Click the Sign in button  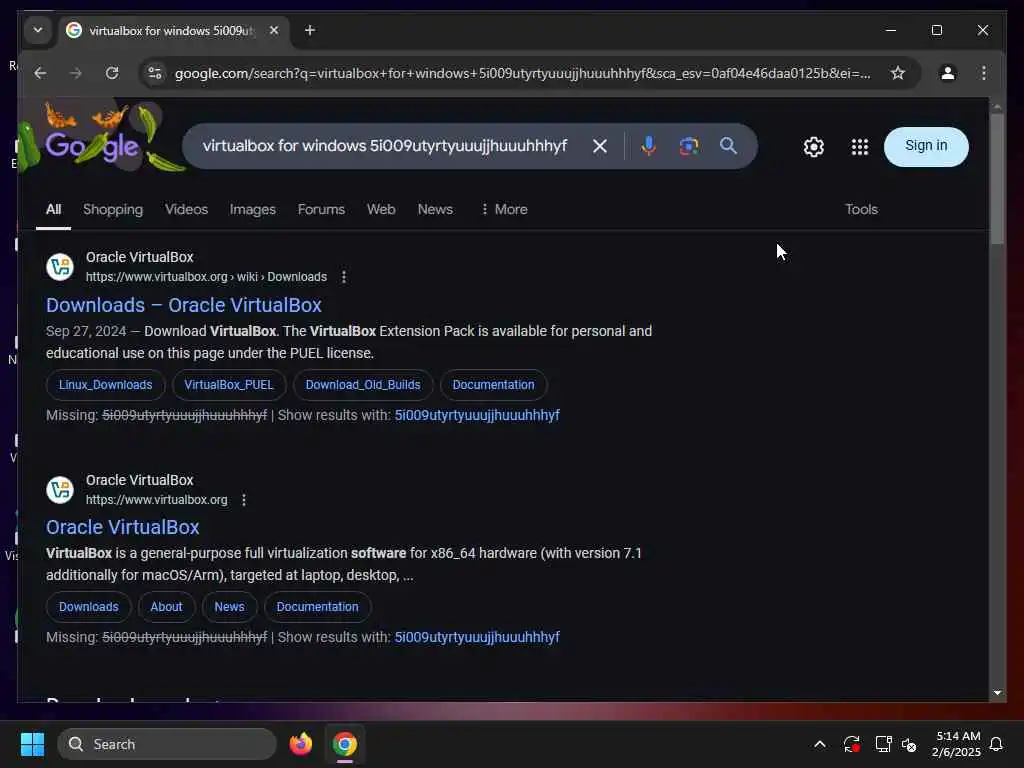pyautogui.click(x=926, y=147)
